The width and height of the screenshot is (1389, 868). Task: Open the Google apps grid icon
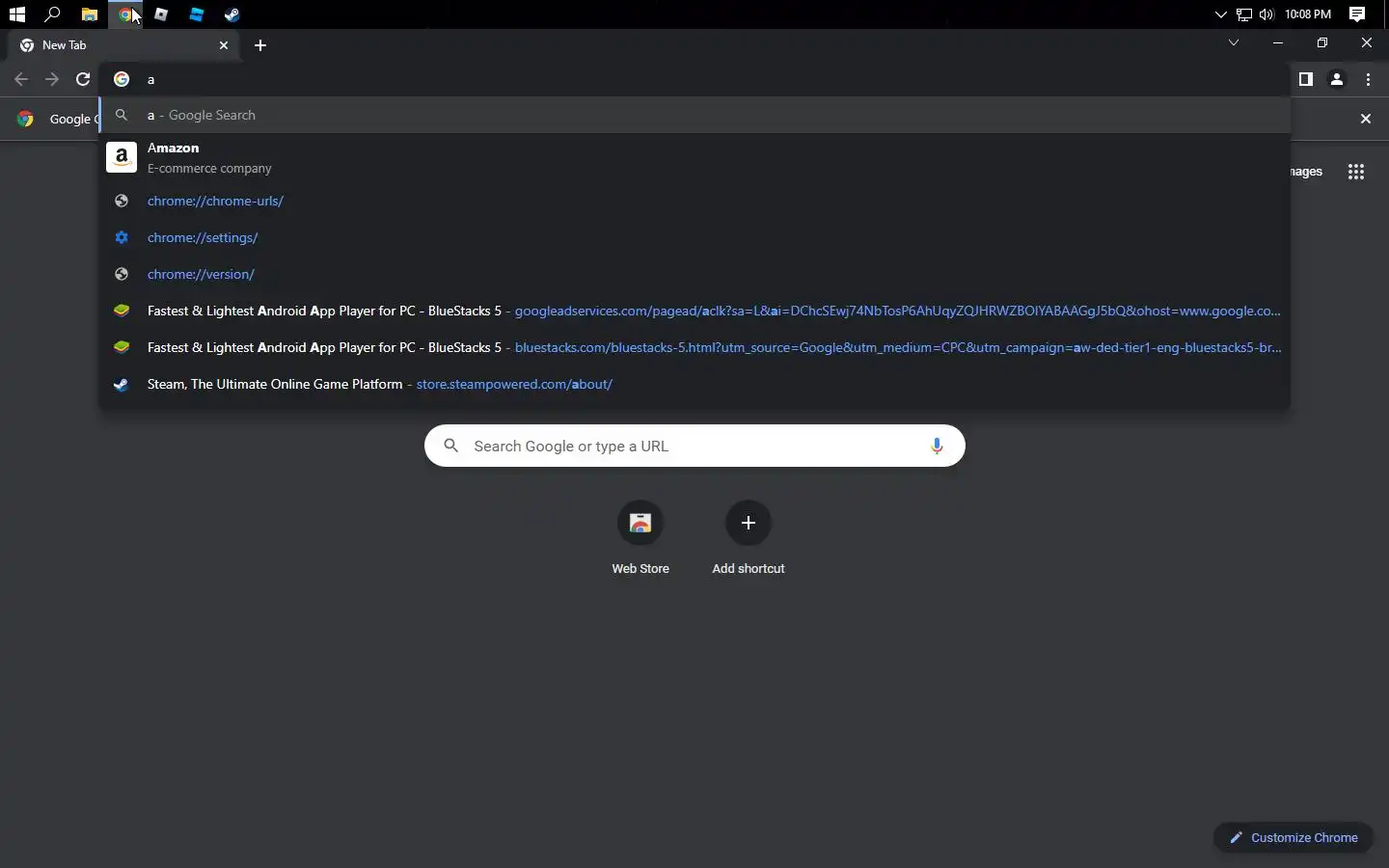(x=1356, y=172)
